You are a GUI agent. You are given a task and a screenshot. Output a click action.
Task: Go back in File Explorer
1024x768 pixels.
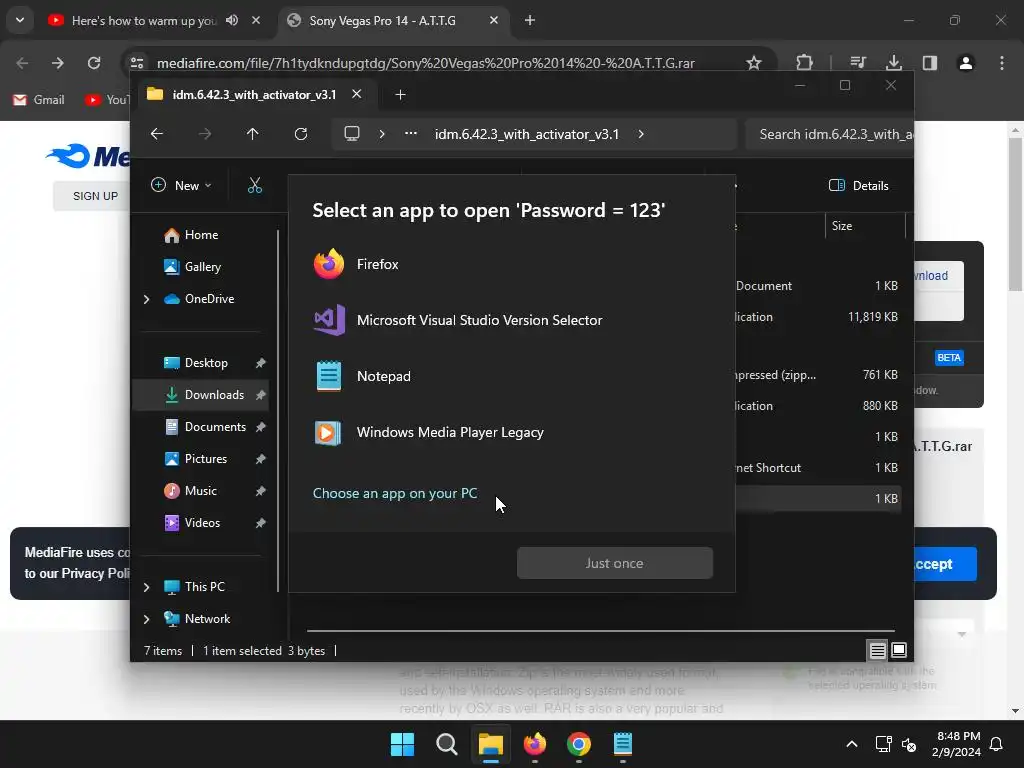157,134
